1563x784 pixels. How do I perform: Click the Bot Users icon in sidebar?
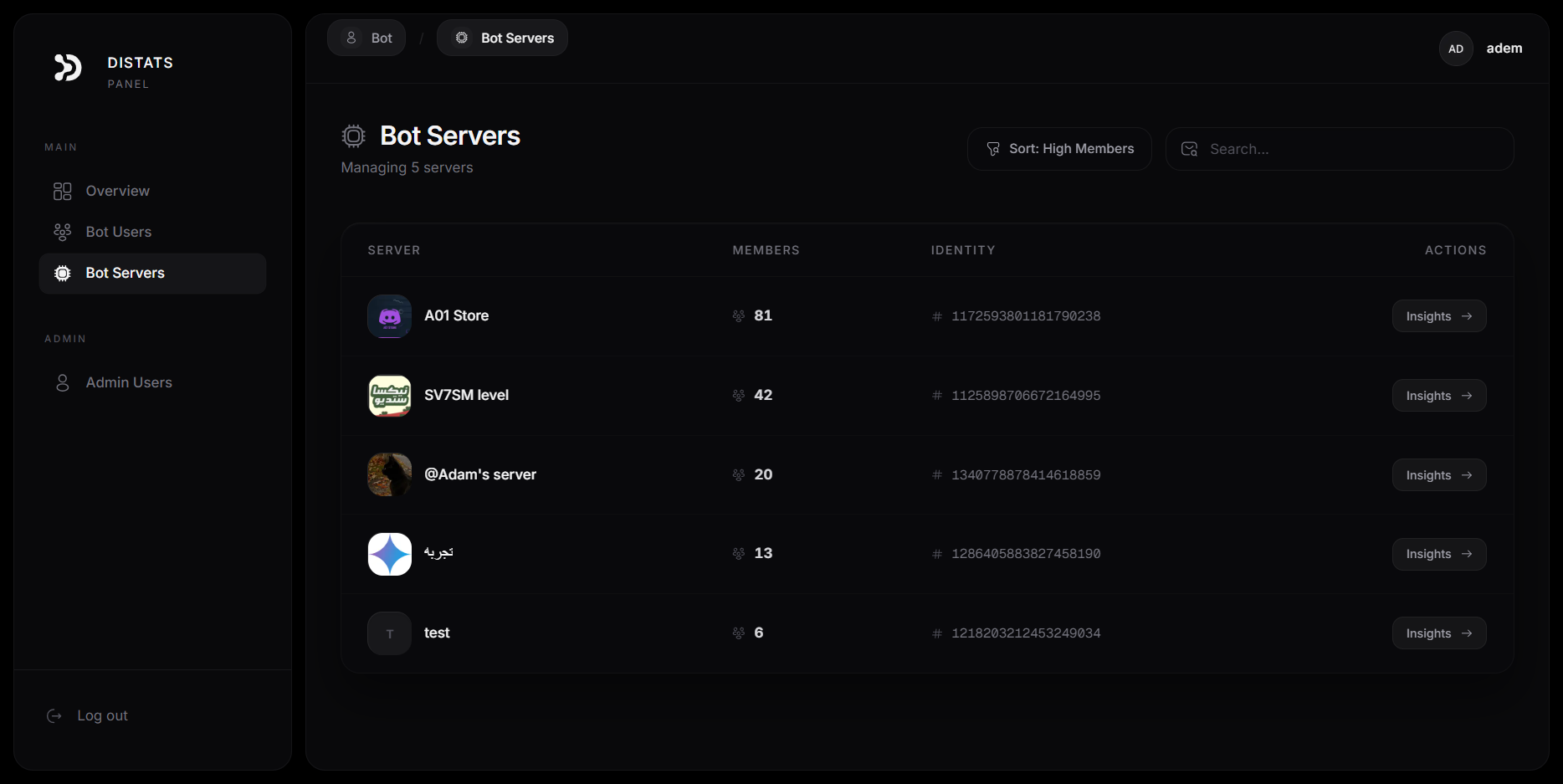coord(62,231)
